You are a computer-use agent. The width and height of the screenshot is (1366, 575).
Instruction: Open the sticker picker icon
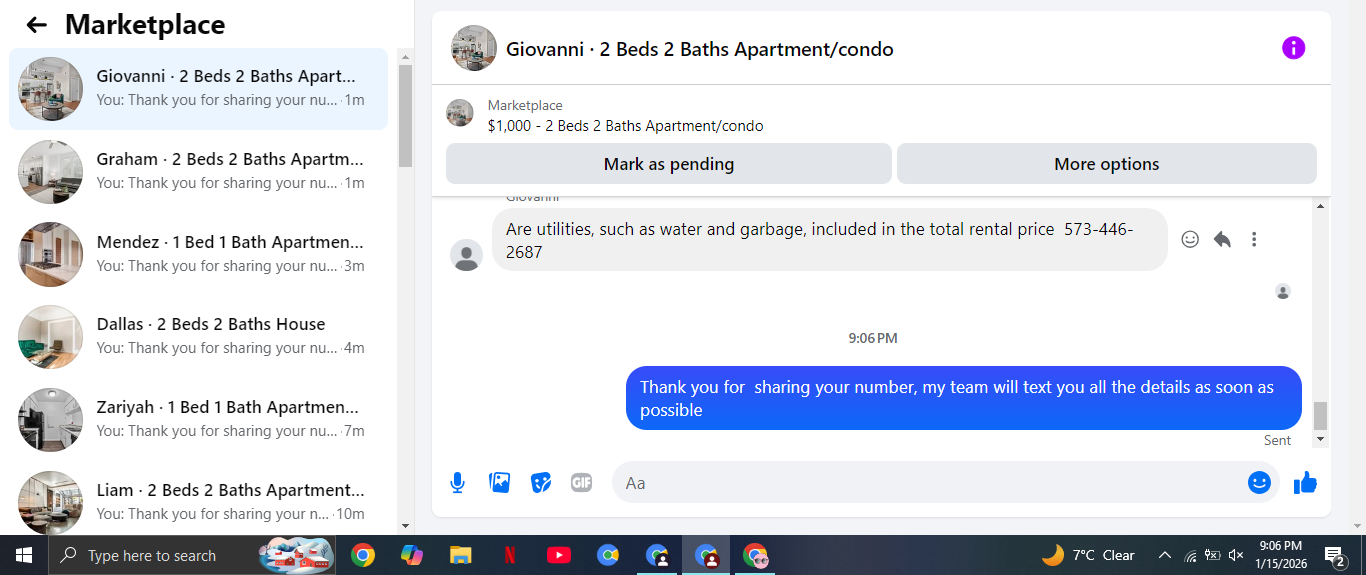point(541,483)
